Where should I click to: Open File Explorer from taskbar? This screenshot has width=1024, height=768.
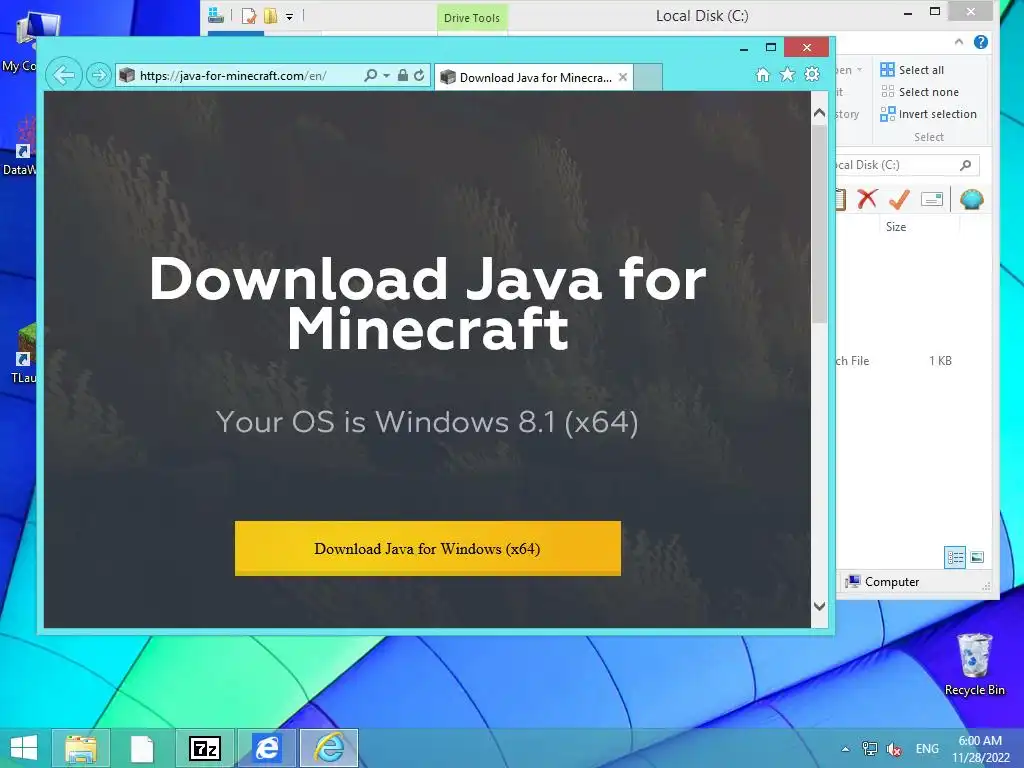pyautogui.click(x=81, y=748)
